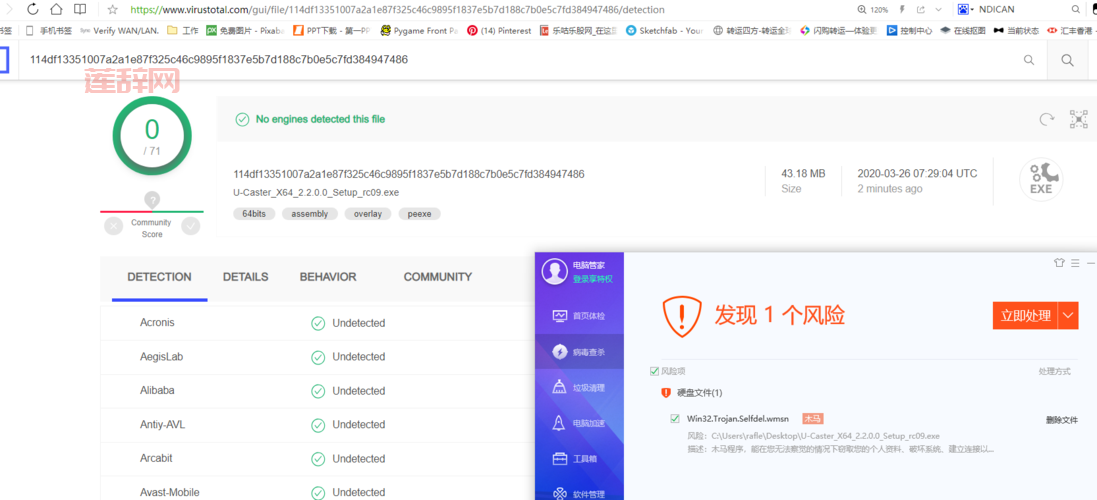Open the (14) Pinterest bookmark
Screen dimensions: 1097x500
pyautogui.click(x=500, y=31)
